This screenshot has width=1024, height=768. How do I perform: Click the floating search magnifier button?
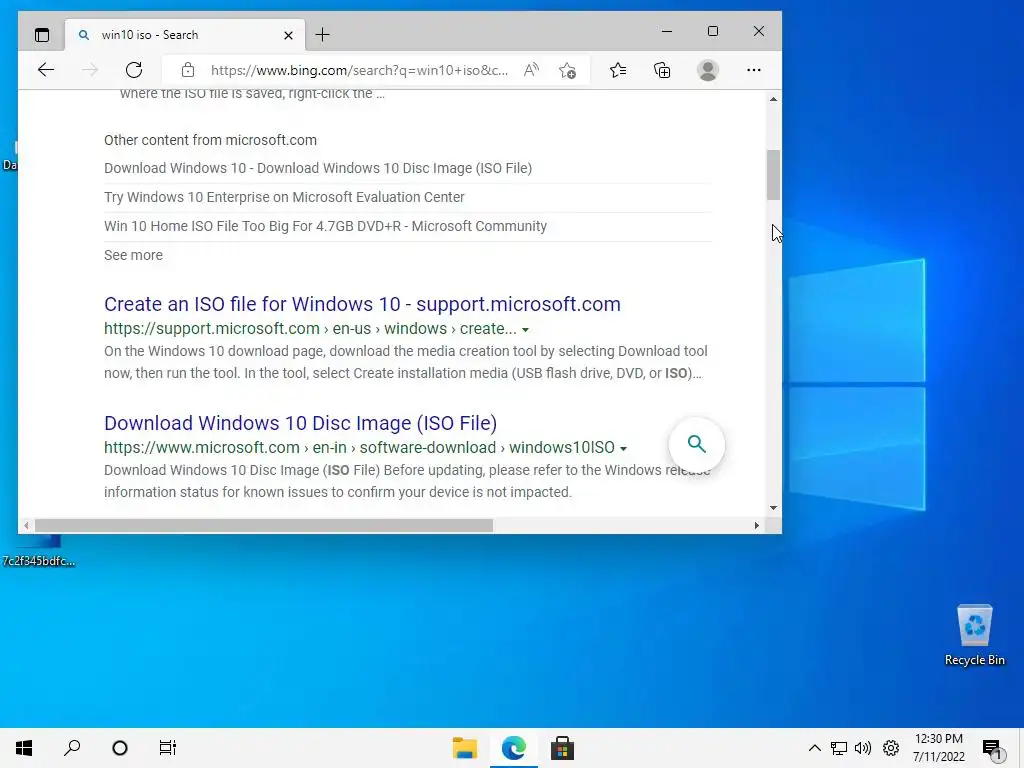pos(697,444)
